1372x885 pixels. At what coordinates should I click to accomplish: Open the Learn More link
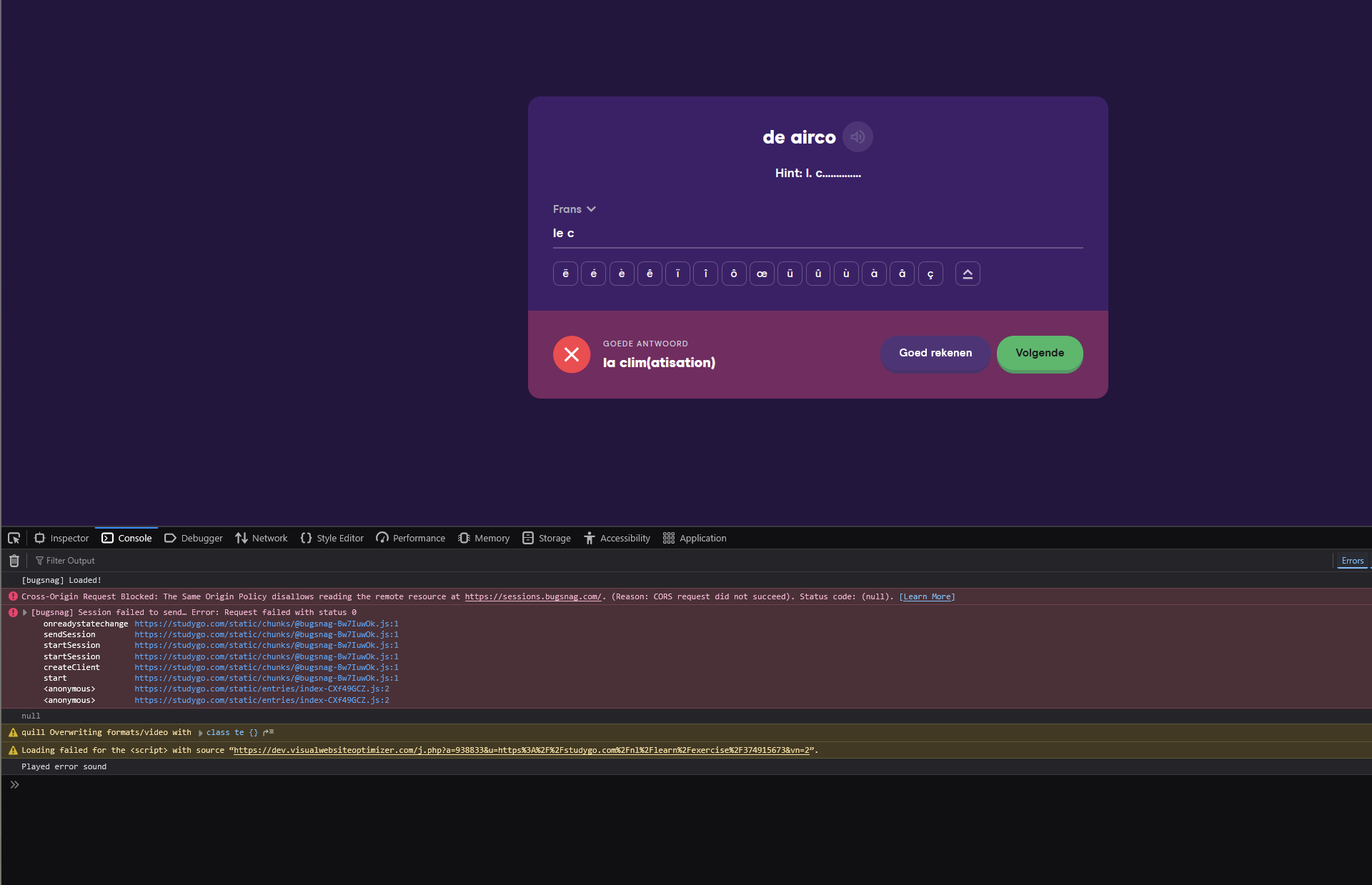927,596
